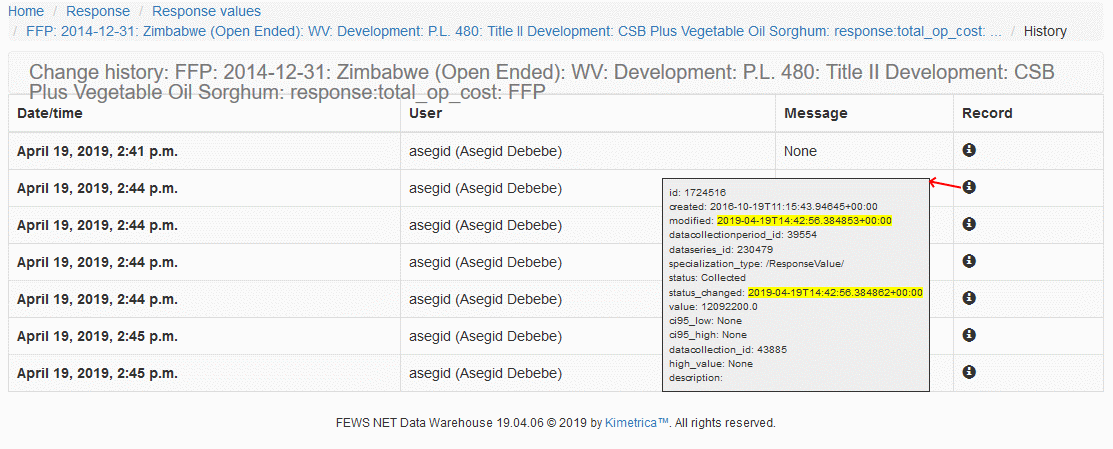Open record info icon in second 2:44 p.m. row
Screen dimensions: 1113x449
pyautogui.click(x=968, y=224)
